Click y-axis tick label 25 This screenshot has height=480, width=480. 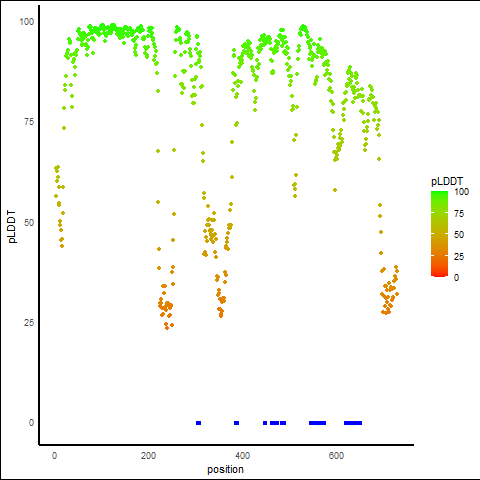point(29,323)
